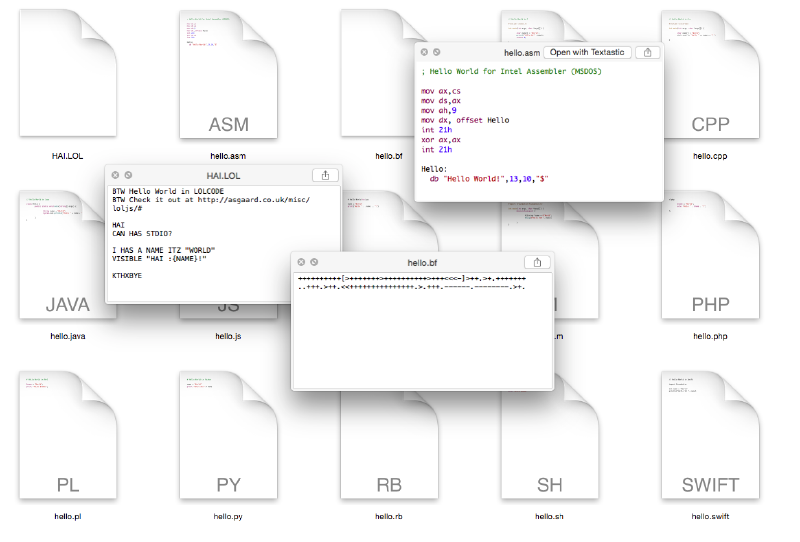Select the hello.java file icon
This screenshot has height=542, width=800.
(x=68, y=258)
